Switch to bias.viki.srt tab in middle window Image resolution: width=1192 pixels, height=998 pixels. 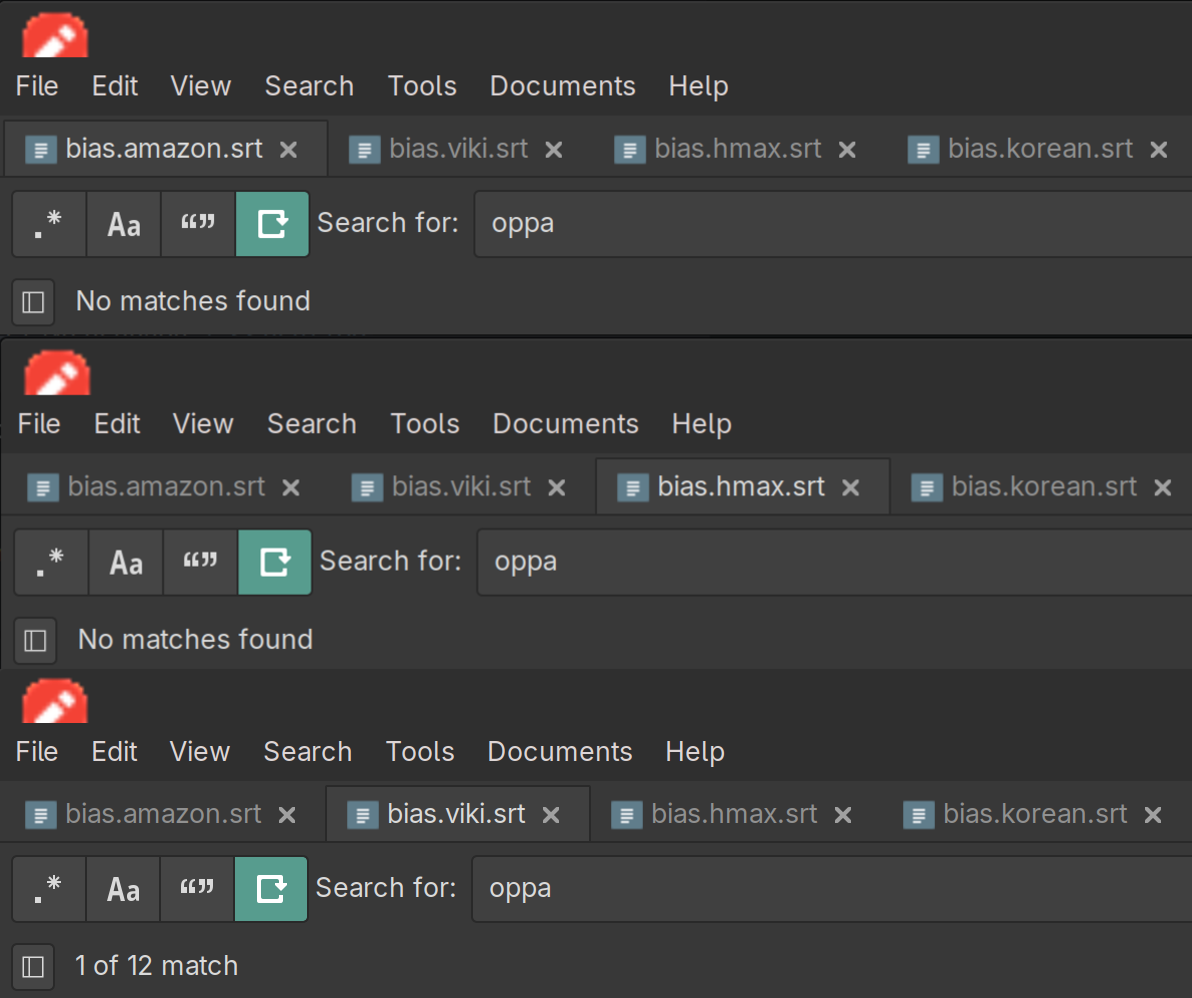461,486
